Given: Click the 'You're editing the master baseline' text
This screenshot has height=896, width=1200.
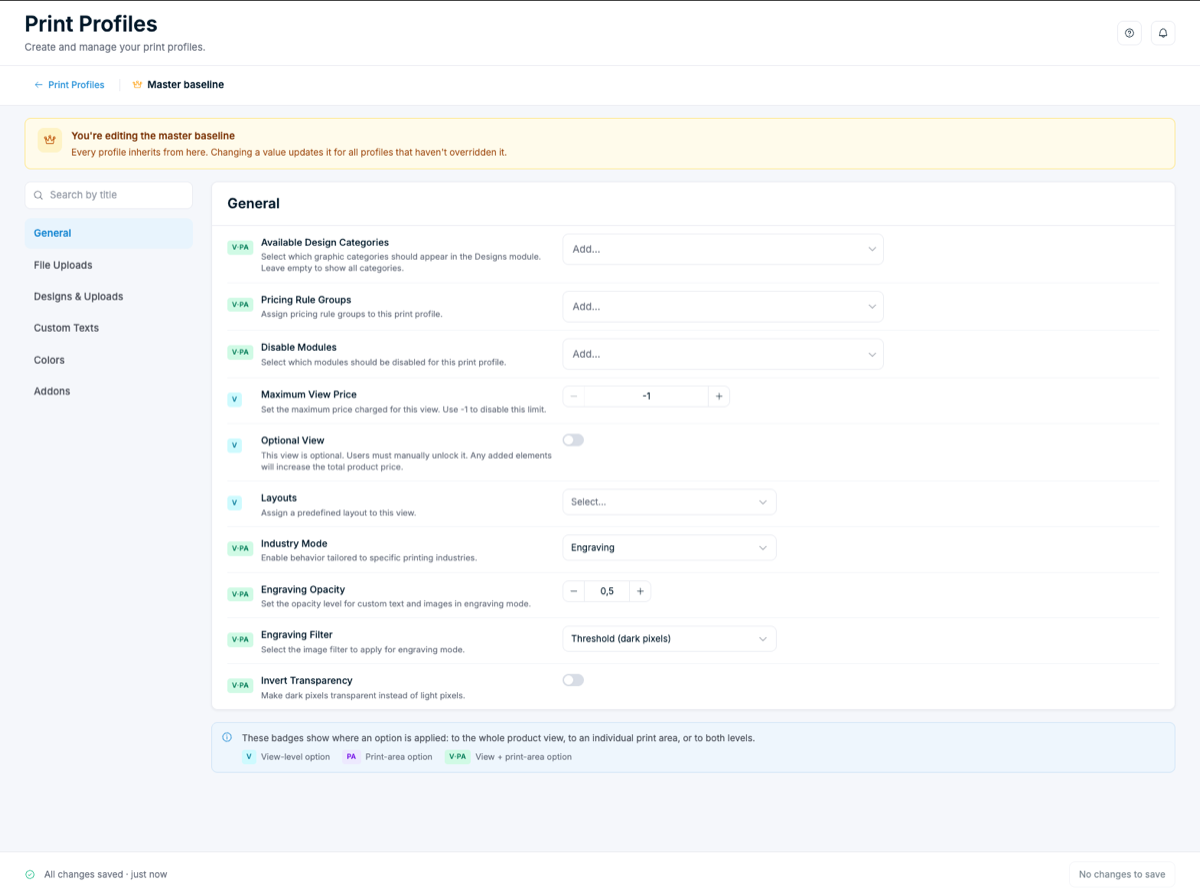Looking at the screenshot, I should tap(153, 136).
